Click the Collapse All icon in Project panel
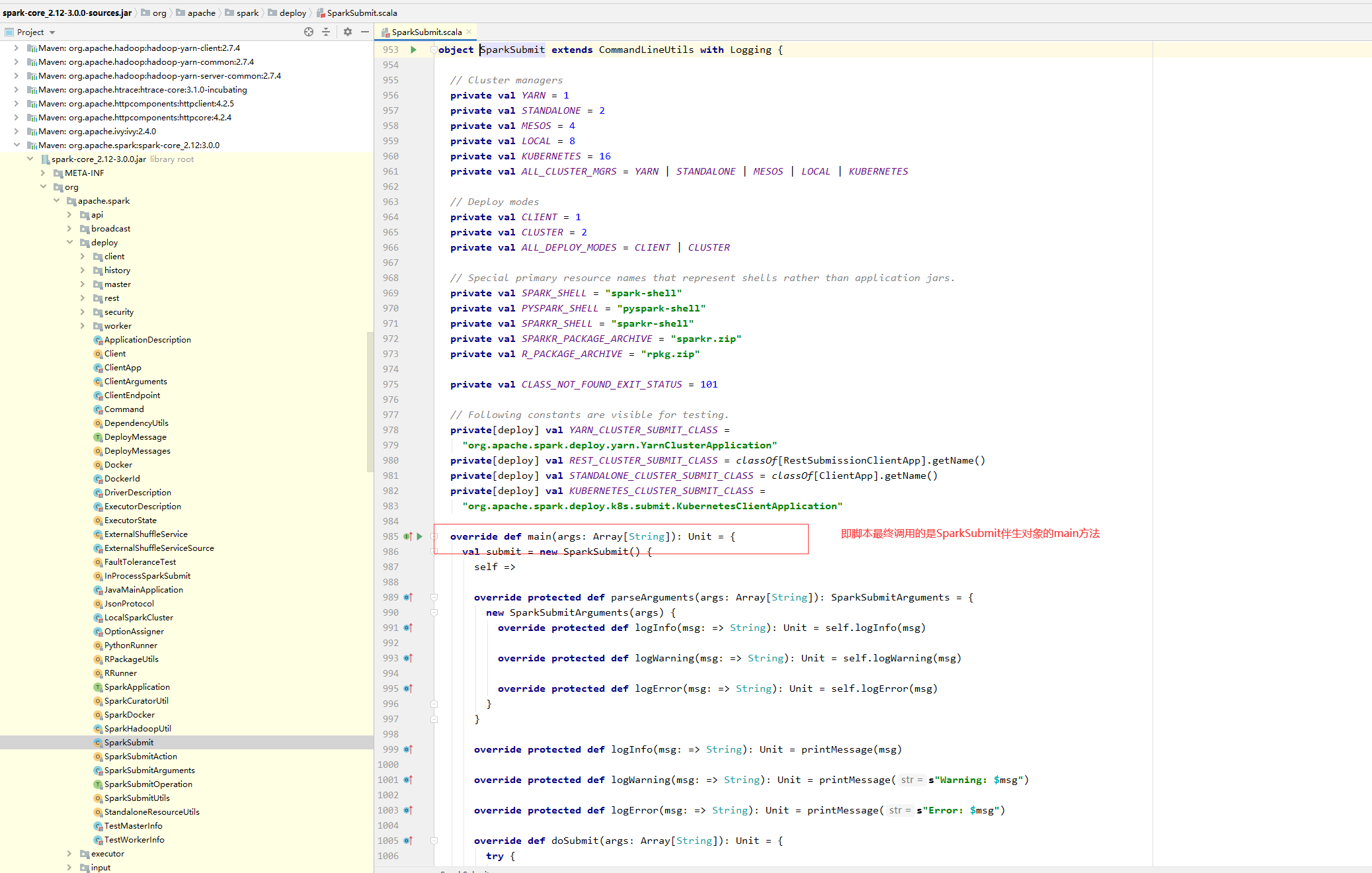Image resolution: width=1372 pixels, height=873 pixels. tap(326, 32)
